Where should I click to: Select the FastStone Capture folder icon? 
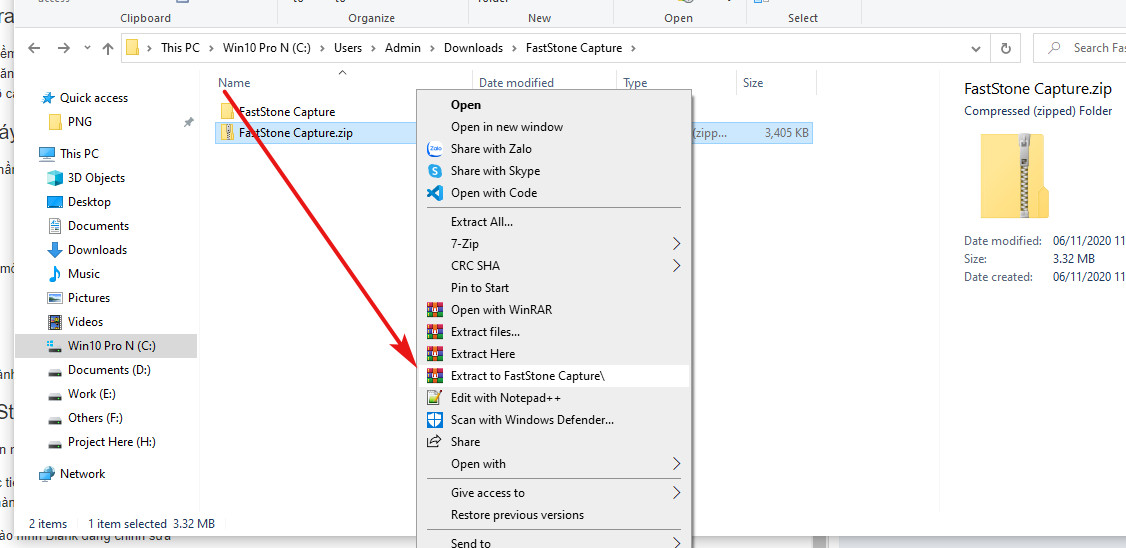[x=228, y=111]
